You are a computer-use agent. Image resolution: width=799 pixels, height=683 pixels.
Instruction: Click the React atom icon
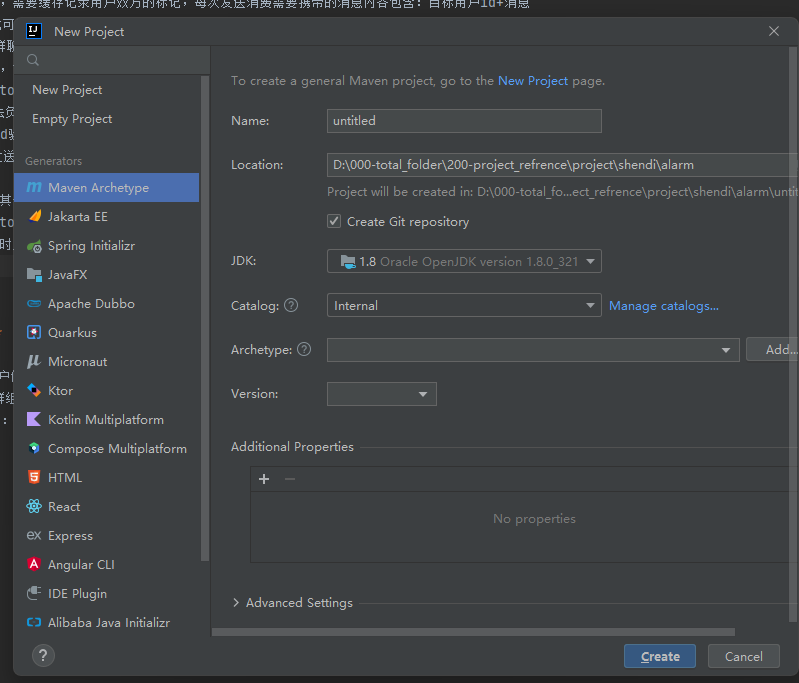34,507
